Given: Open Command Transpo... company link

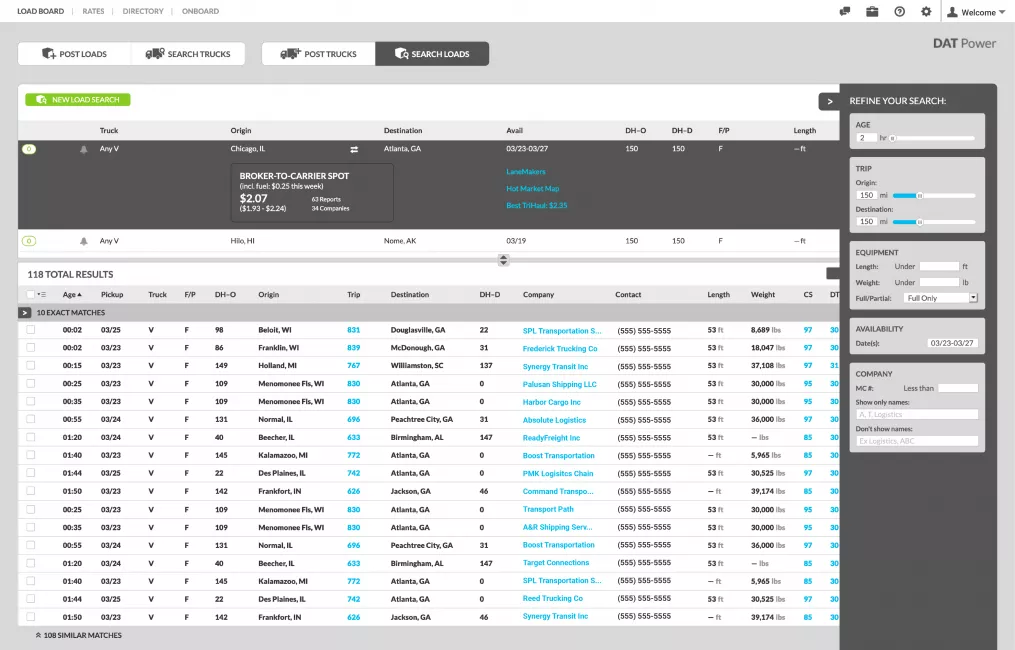Looking at the screenshot, I should pyautogui.click(x=558, y=491).
